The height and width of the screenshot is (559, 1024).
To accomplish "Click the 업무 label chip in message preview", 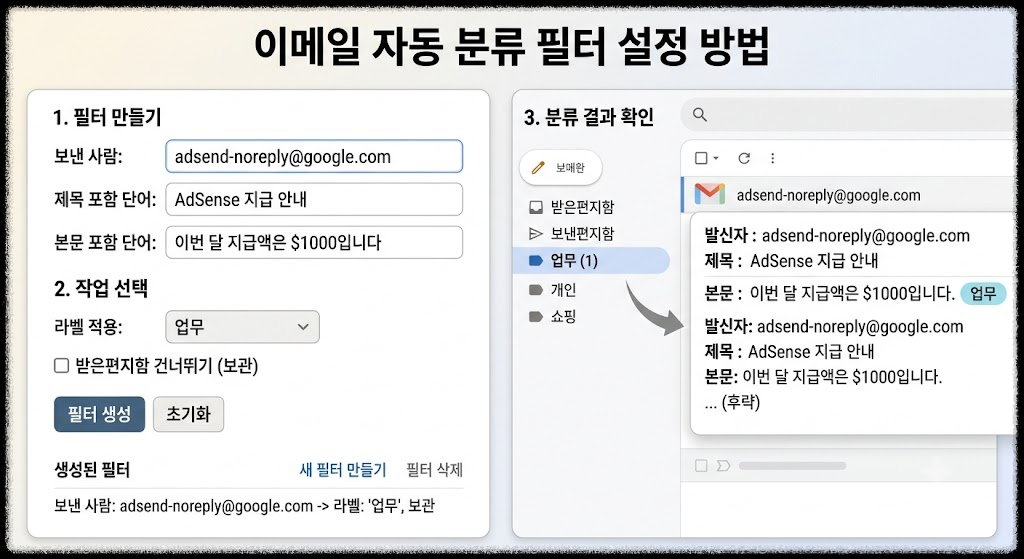I will [x=984, y=294].
